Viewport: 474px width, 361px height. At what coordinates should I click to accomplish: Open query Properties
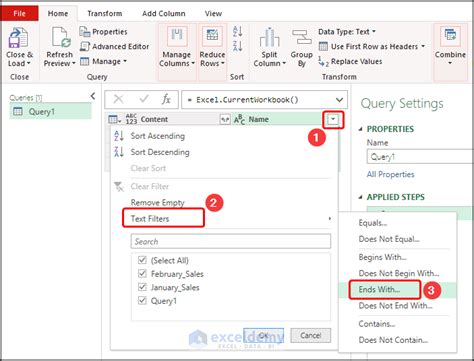click(x=104, y=32)
